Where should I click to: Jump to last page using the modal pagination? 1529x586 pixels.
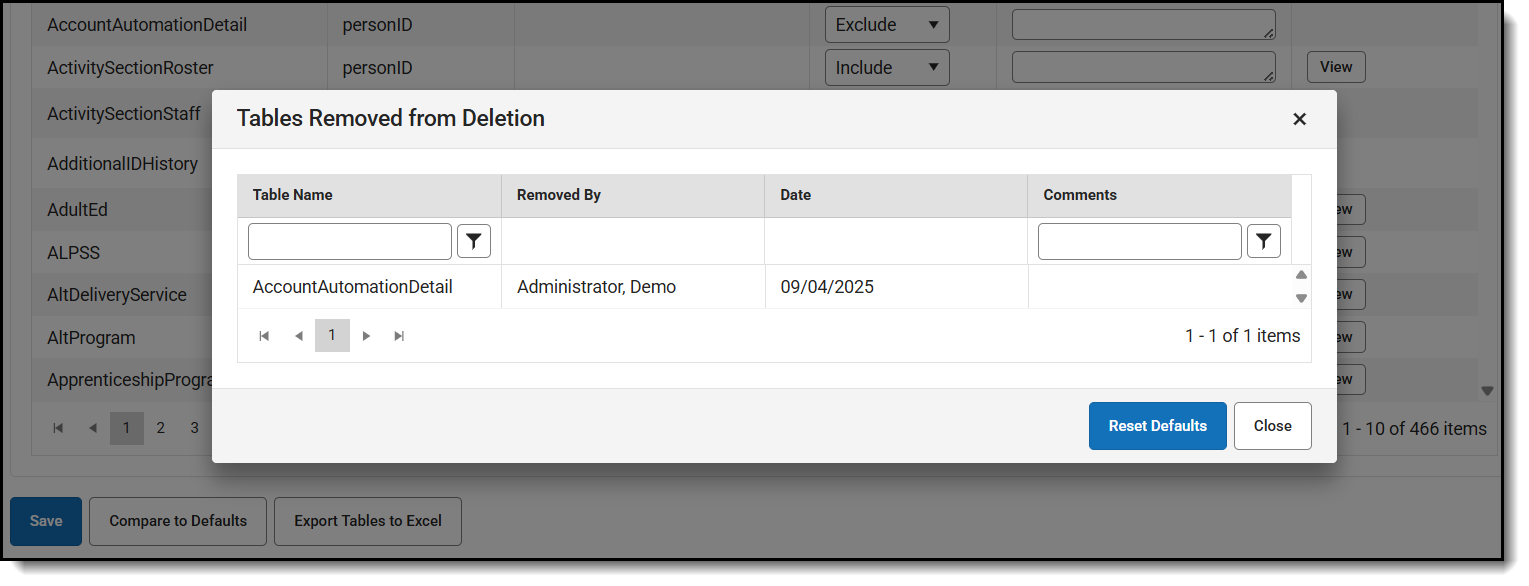pyautogui.click(x=399, y=335)
